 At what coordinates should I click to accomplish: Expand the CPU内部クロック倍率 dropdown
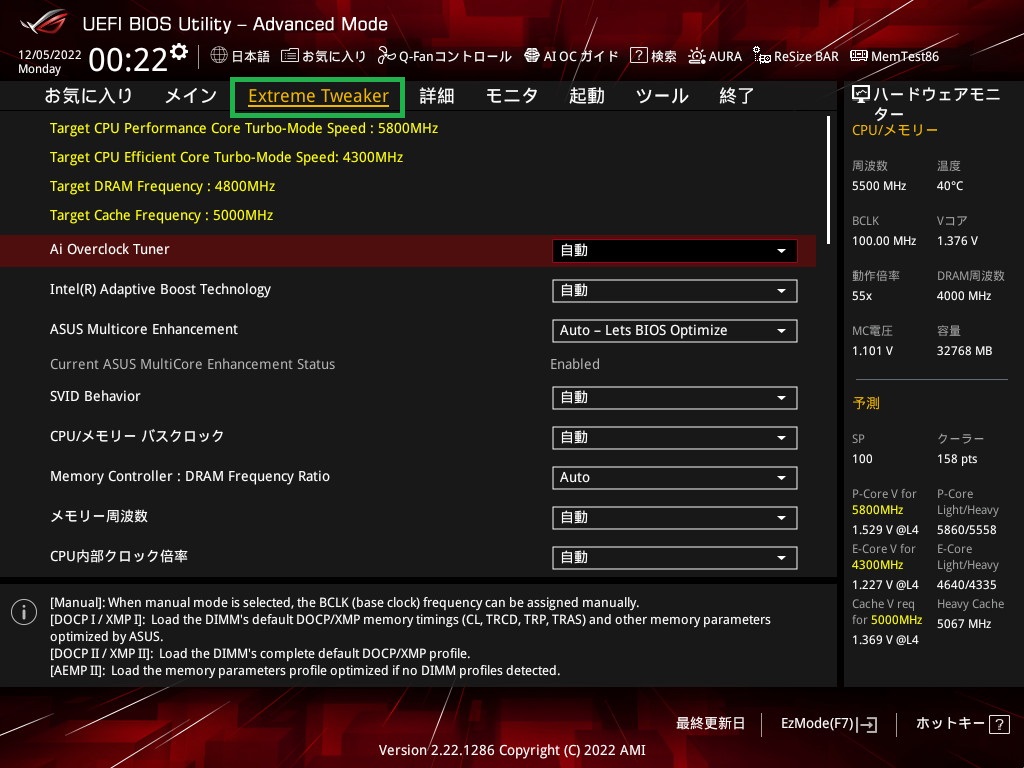[x=675, y=558]
